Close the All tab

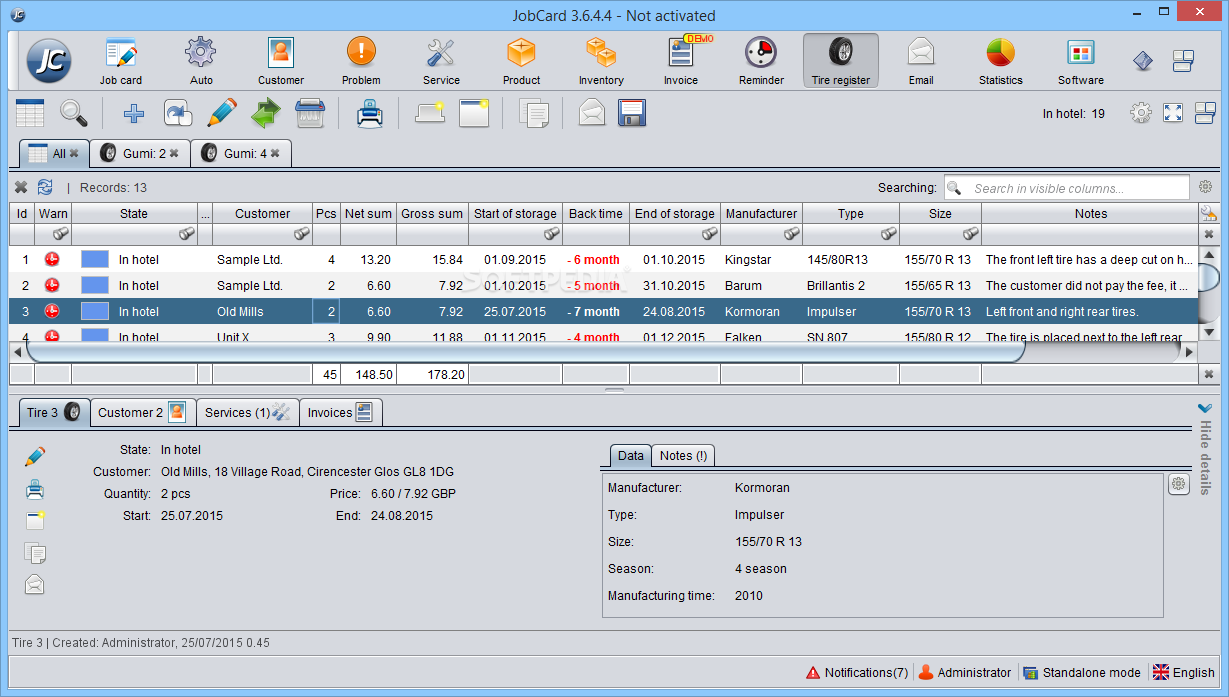(74, 153)
